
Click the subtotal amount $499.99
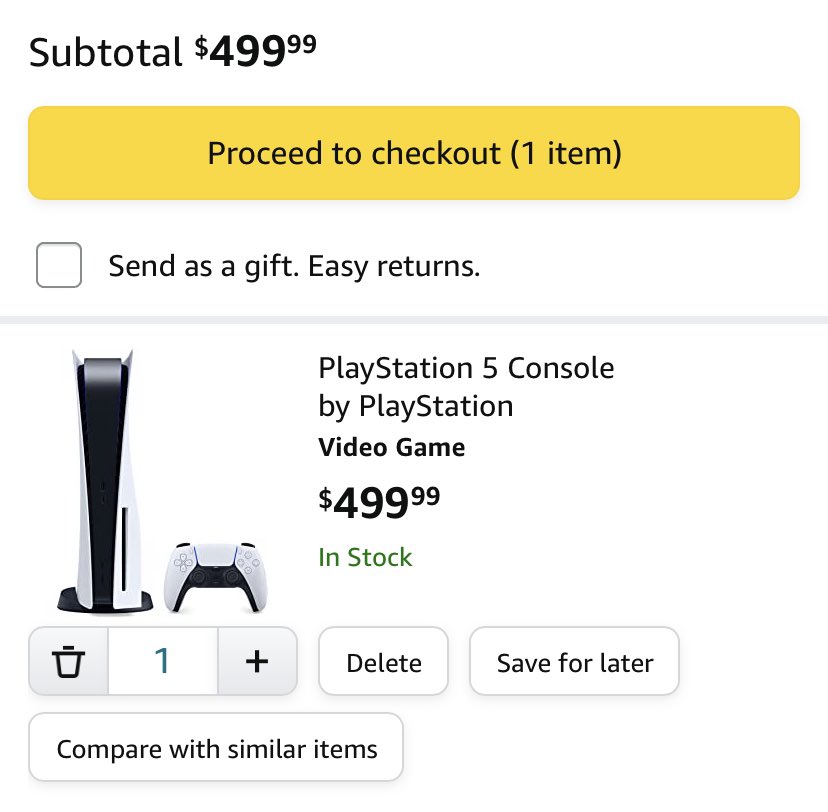[x=256, y=51]
